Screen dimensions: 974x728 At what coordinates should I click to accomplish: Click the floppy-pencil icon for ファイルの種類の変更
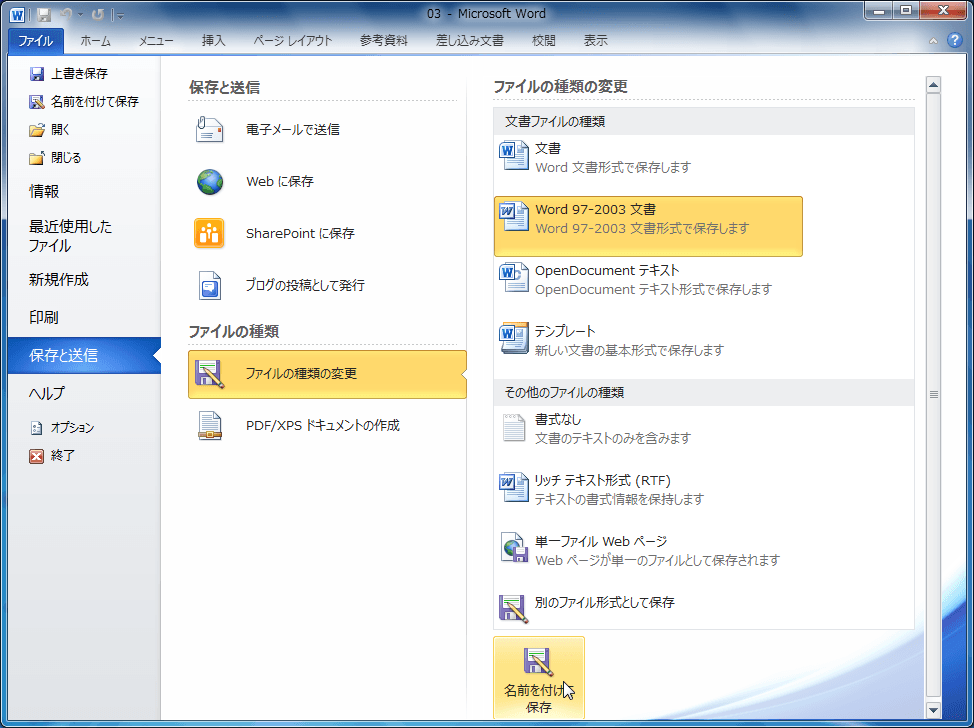click(x=209, y=374)
